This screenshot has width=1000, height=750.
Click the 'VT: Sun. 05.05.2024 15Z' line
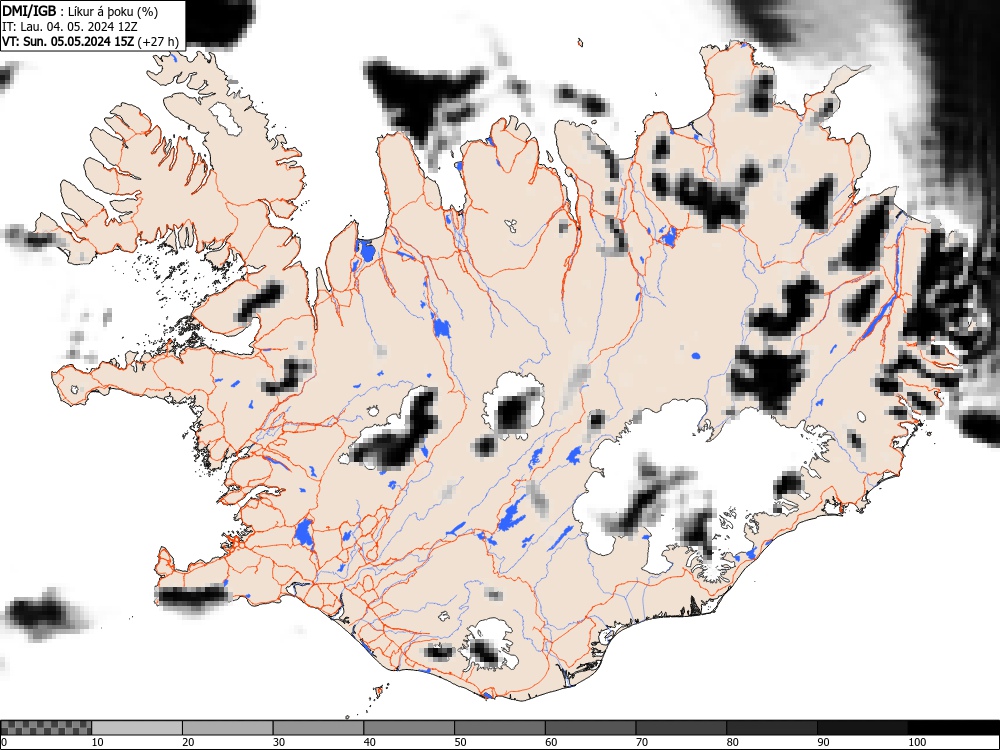pos(68,42)
